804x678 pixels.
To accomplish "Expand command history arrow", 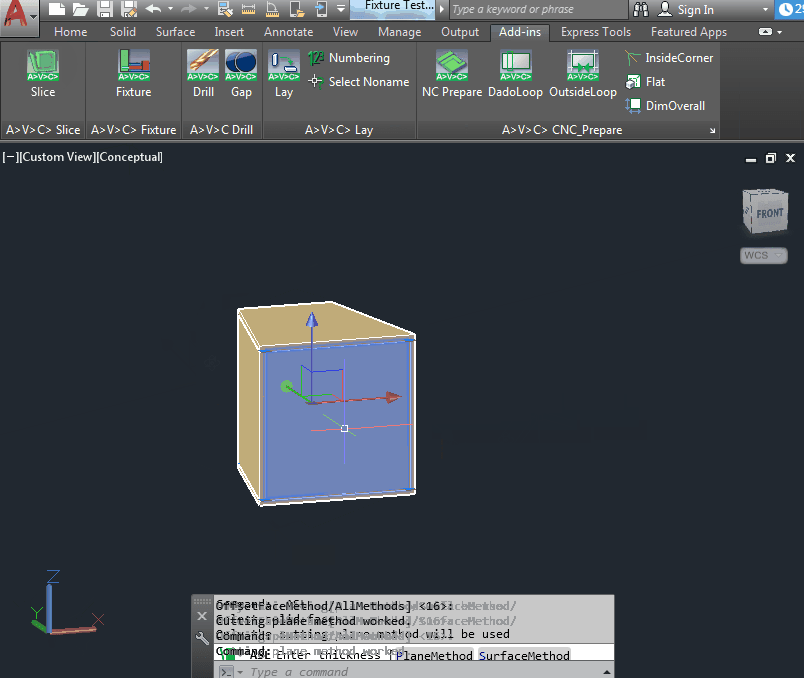I will pos(607,672).
